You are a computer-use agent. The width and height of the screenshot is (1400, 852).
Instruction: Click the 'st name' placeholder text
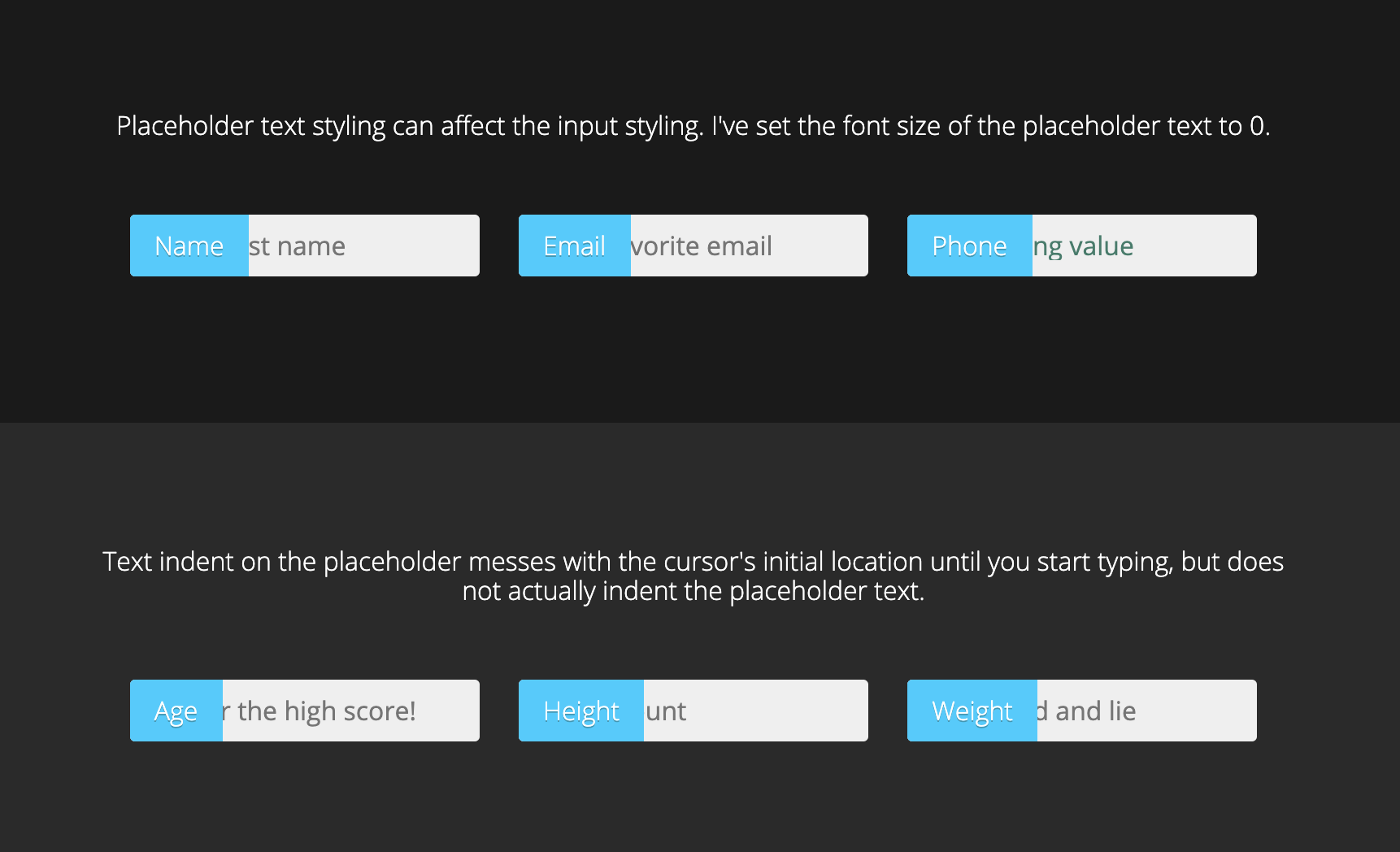pos(298,246)
